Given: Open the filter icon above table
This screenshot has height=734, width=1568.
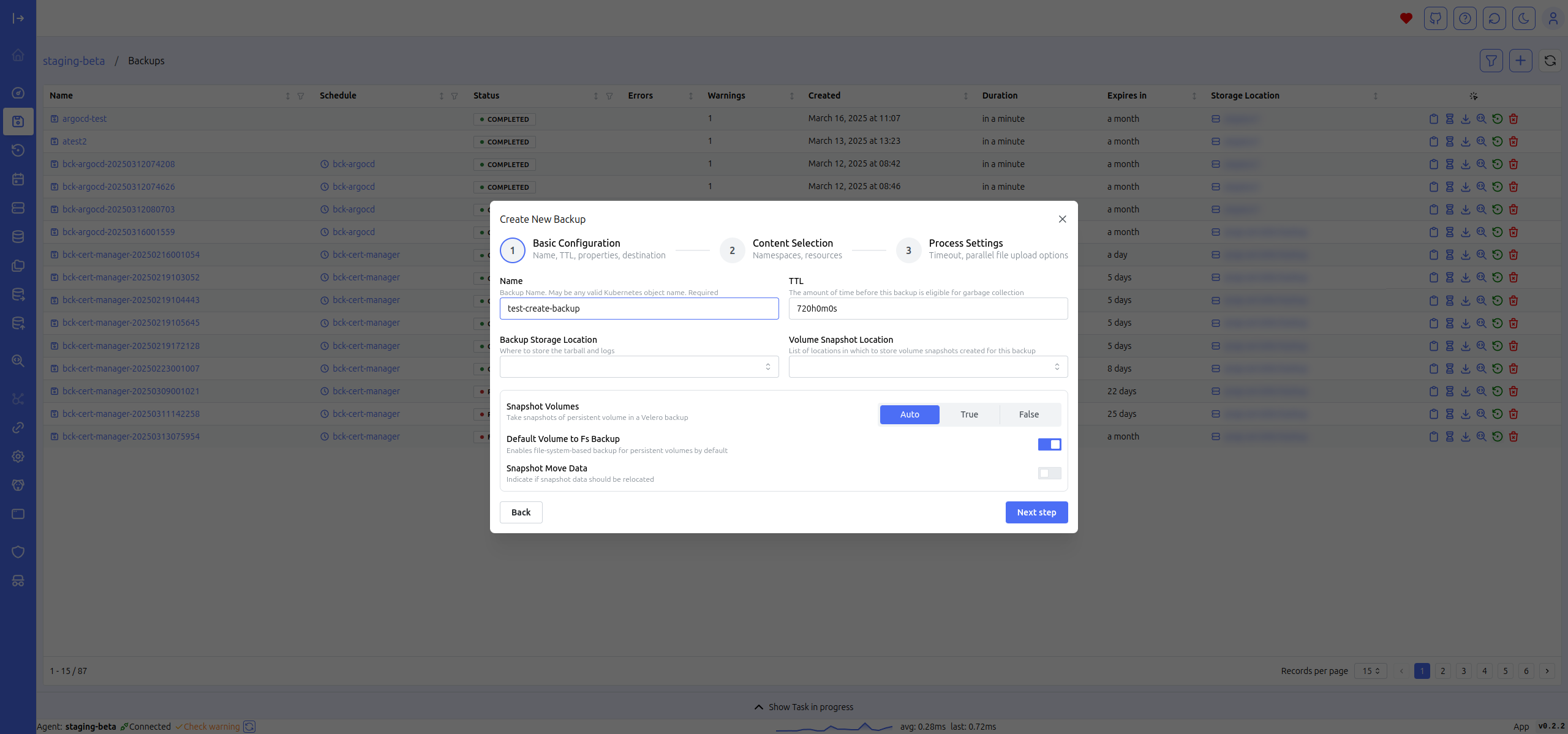Looking at the screenshot, I should point(1491,61).
